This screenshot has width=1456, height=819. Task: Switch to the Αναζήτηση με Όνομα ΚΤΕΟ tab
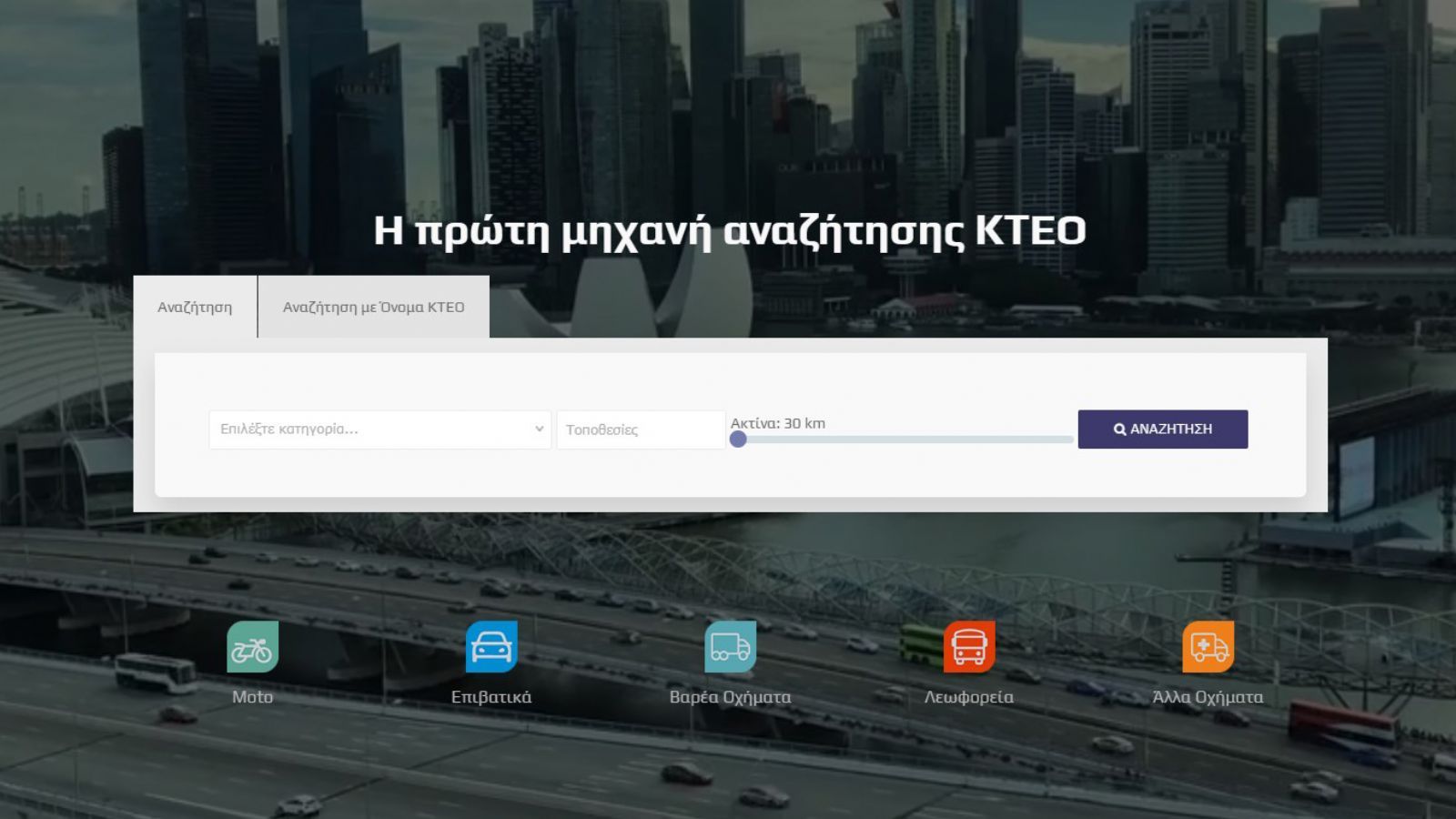click(x=375, y=307)
